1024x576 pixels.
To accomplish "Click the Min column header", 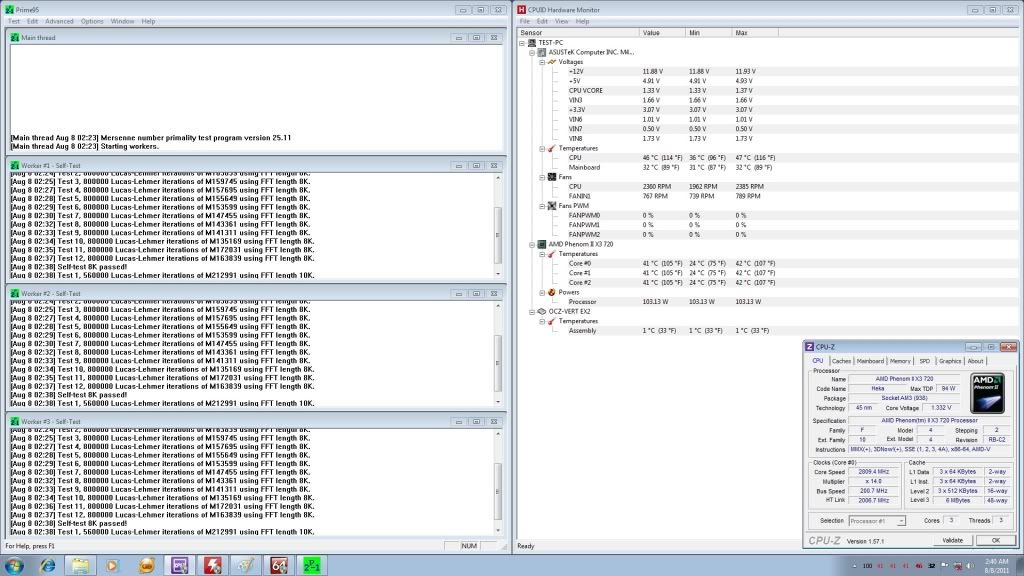I will coord(709,33).
